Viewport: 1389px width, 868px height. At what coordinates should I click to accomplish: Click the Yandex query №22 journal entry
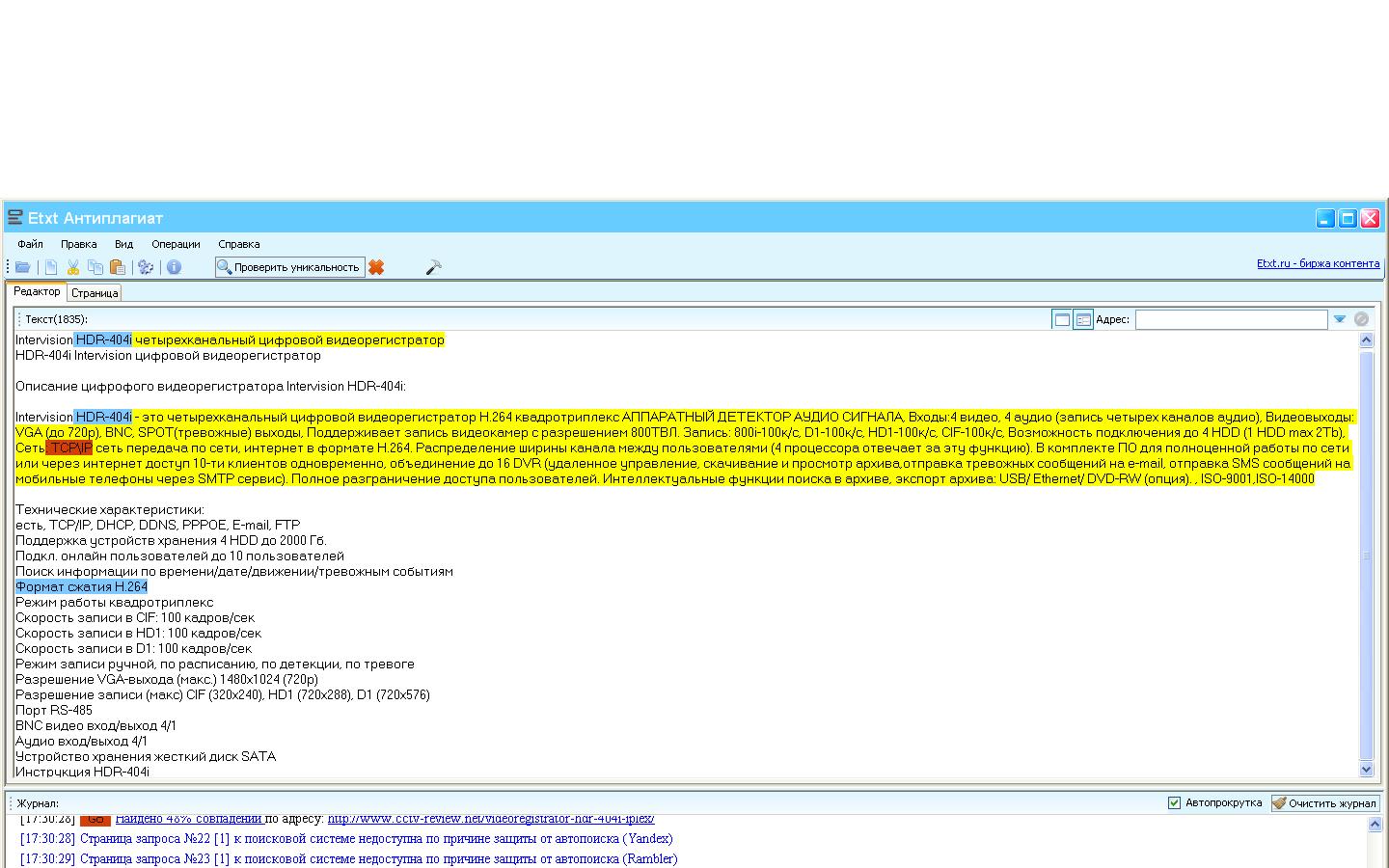coord(346,839)
